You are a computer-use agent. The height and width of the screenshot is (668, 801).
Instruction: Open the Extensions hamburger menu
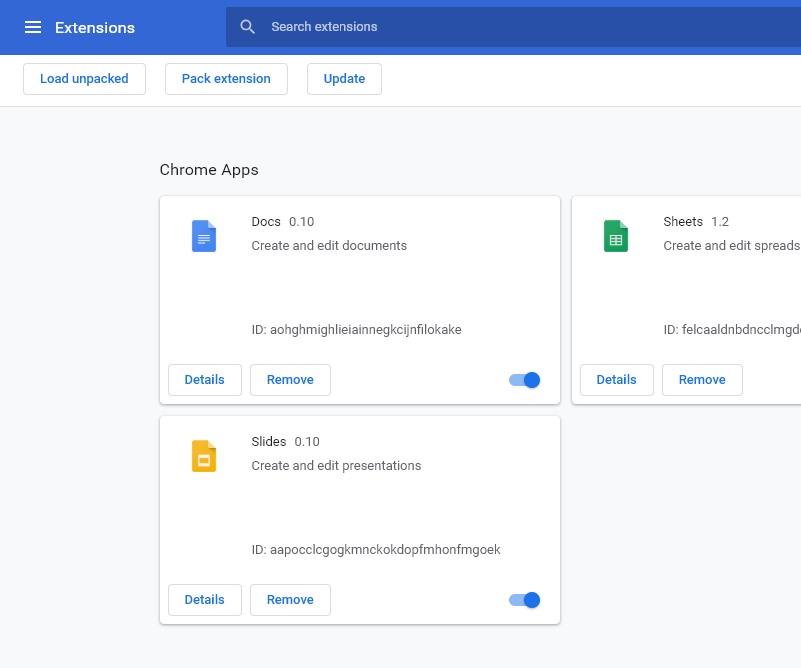tap(33, 27)
